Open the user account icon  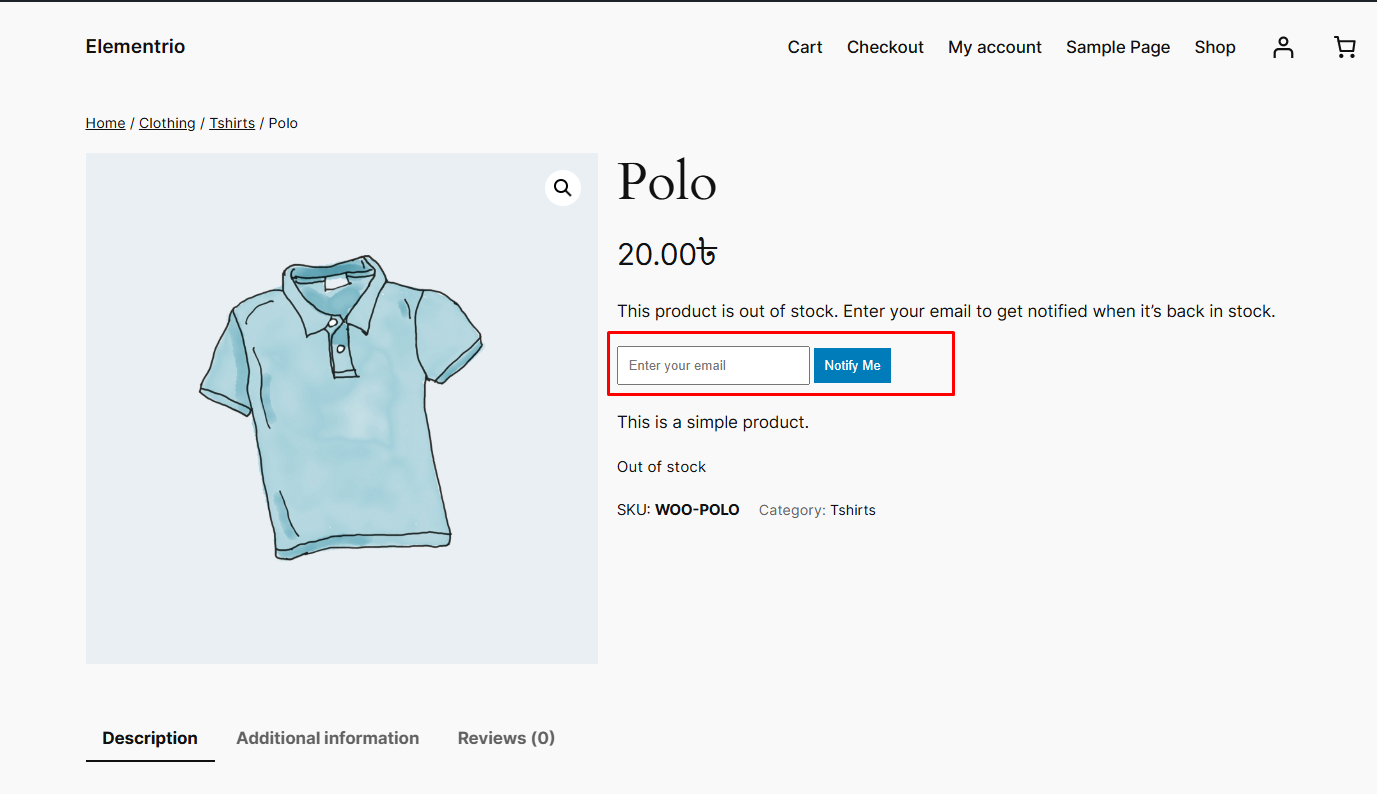coord(1283,47)
